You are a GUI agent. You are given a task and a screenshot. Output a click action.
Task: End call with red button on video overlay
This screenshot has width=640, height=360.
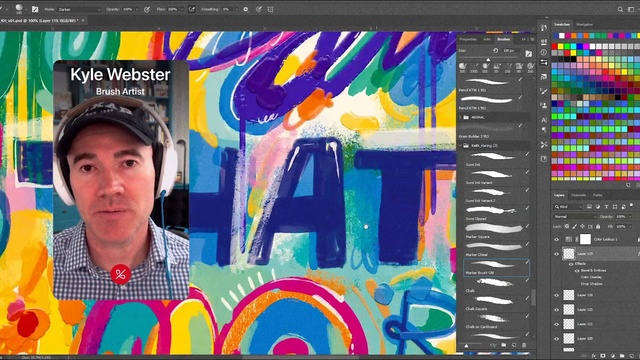[120, 274]
